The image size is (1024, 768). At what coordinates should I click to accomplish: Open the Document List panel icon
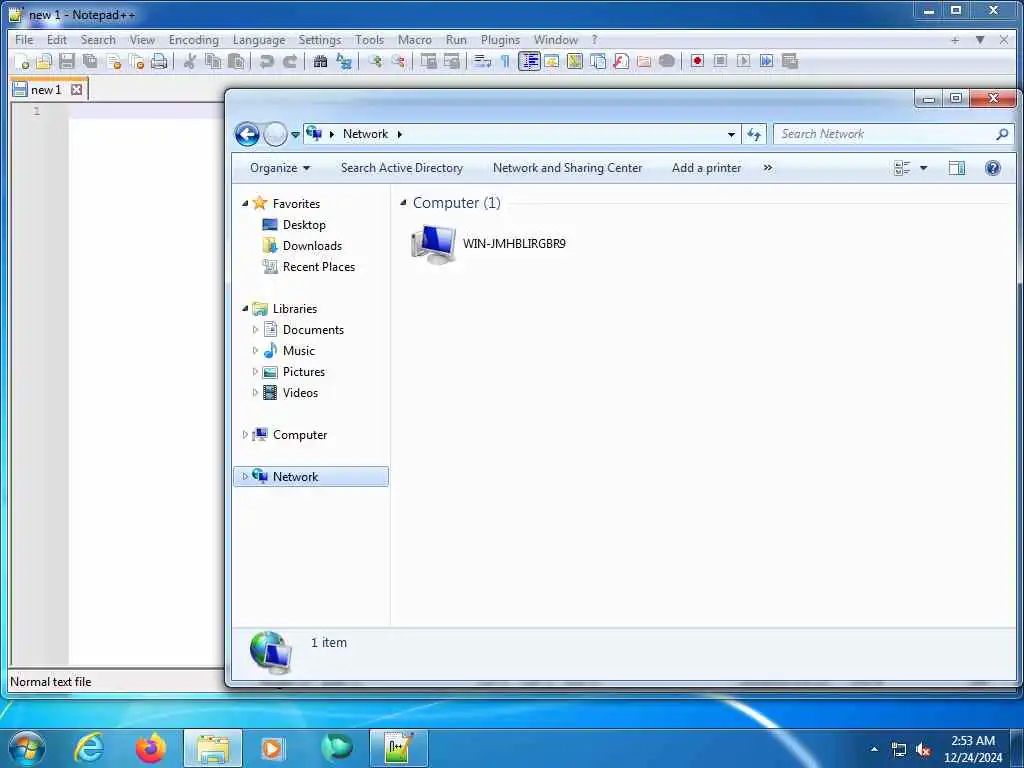click(598, 61)
